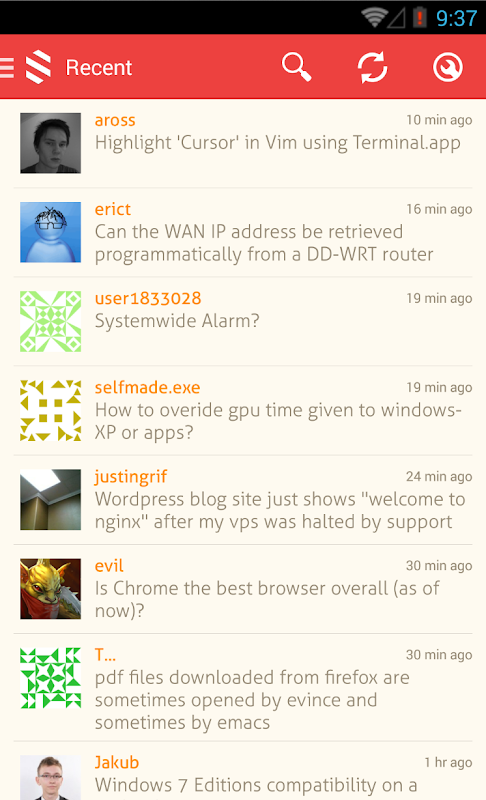Refresh the recent questions list

coord(372,67)
